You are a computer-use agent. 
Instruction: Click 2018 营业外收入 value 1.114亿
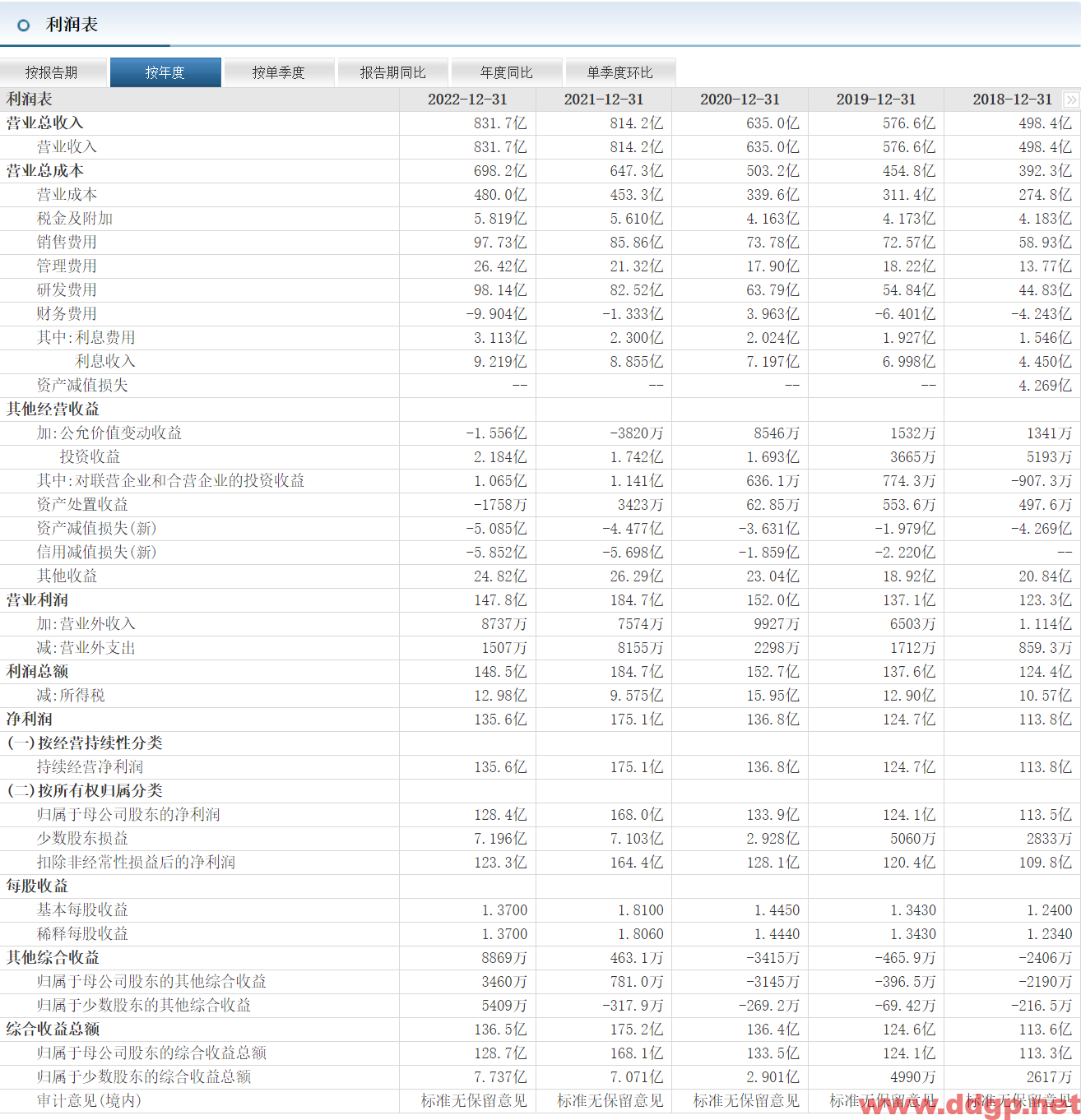point(1046,624)
